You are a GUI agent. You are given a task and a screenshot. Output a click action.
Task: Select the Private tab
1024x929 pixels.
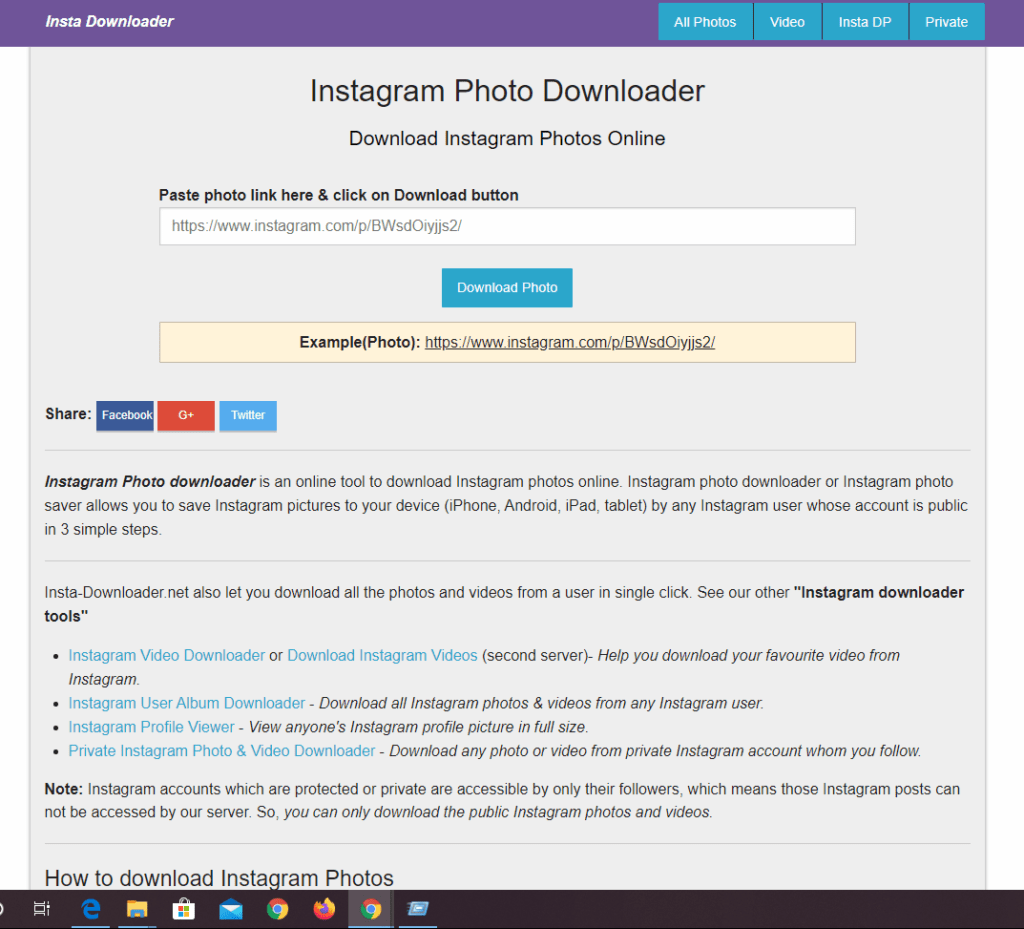(946, 22)
